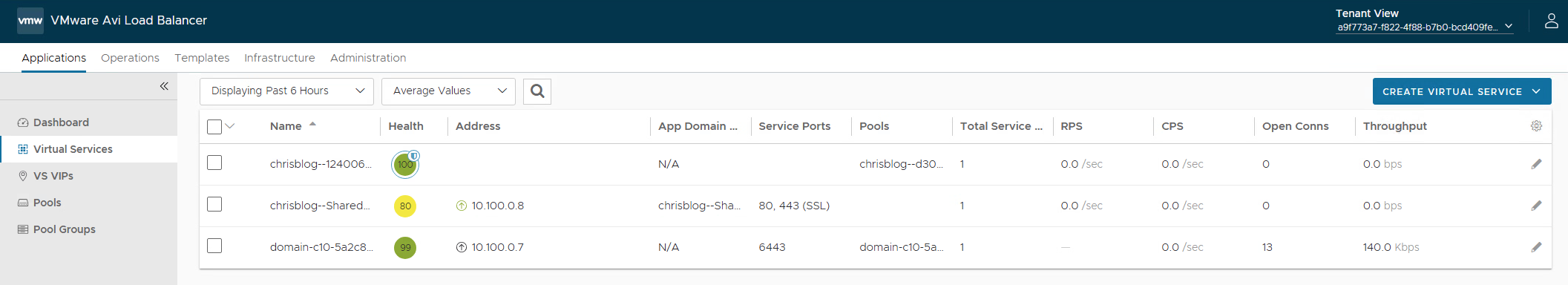
Task: Click the Throughput column header
Action: click(1395, 126)
